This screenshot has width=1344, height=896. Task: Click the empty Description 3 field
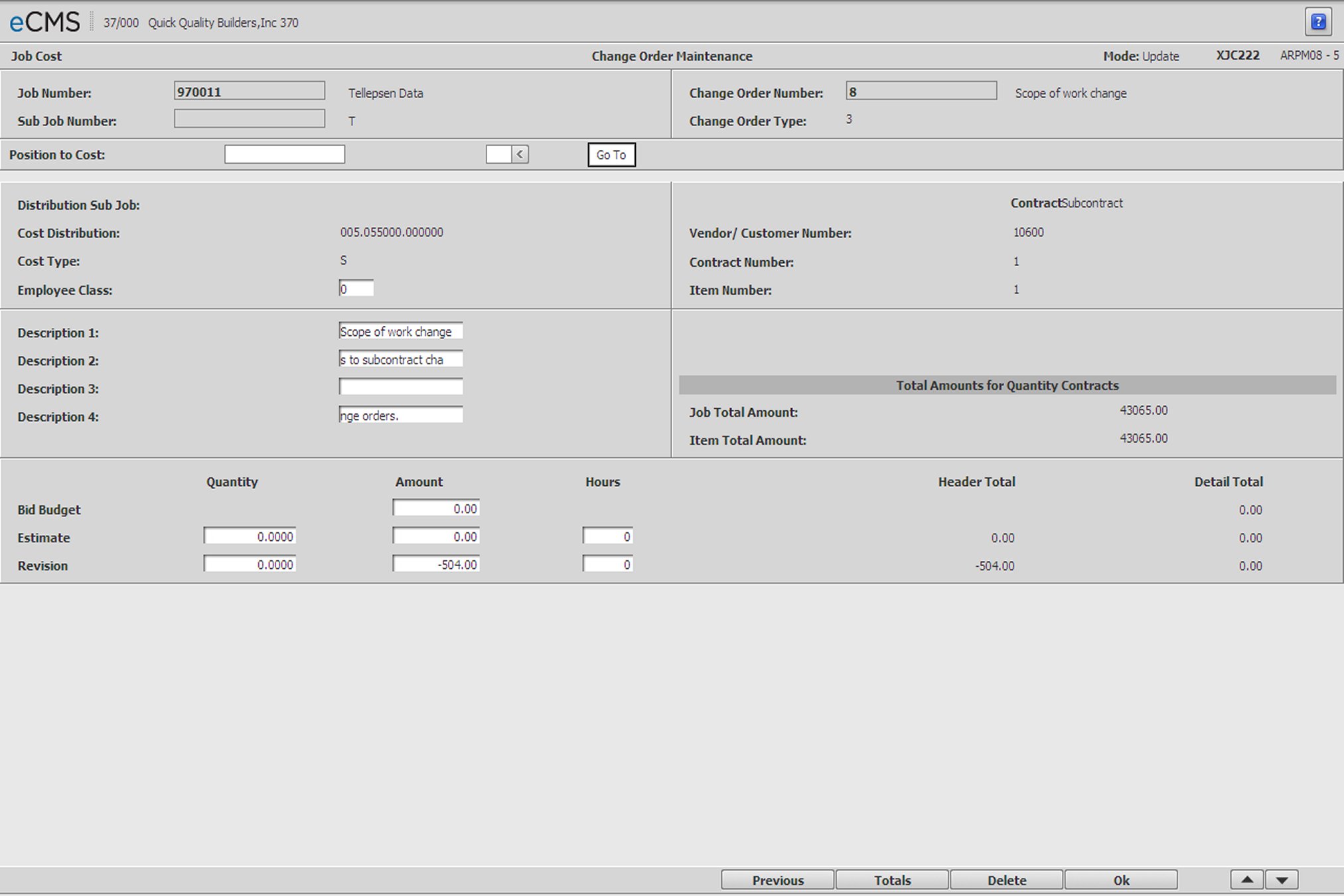point(400,387)
